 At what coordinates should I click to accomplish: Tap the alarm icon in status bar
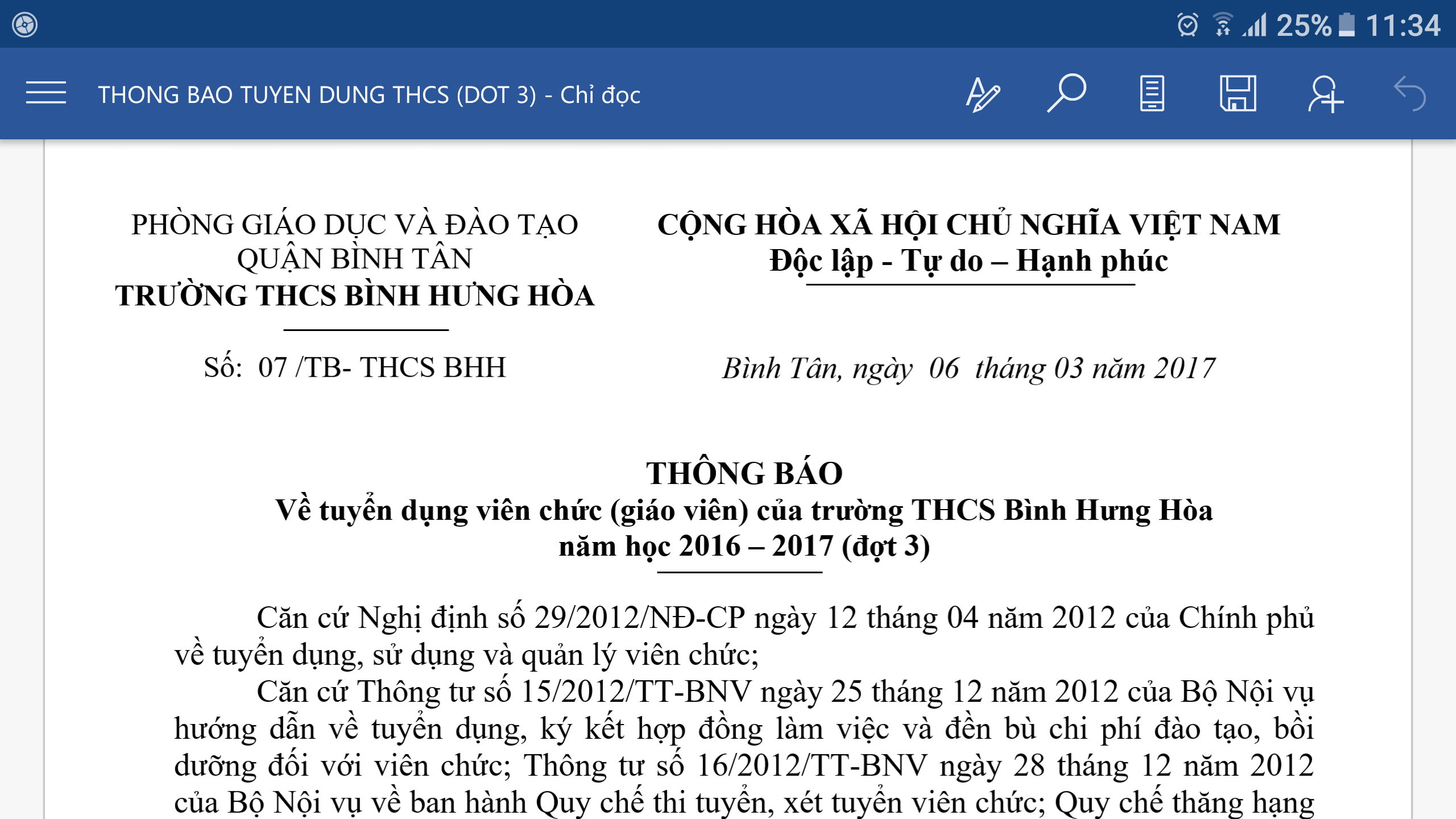click(x=1188, y=25)
